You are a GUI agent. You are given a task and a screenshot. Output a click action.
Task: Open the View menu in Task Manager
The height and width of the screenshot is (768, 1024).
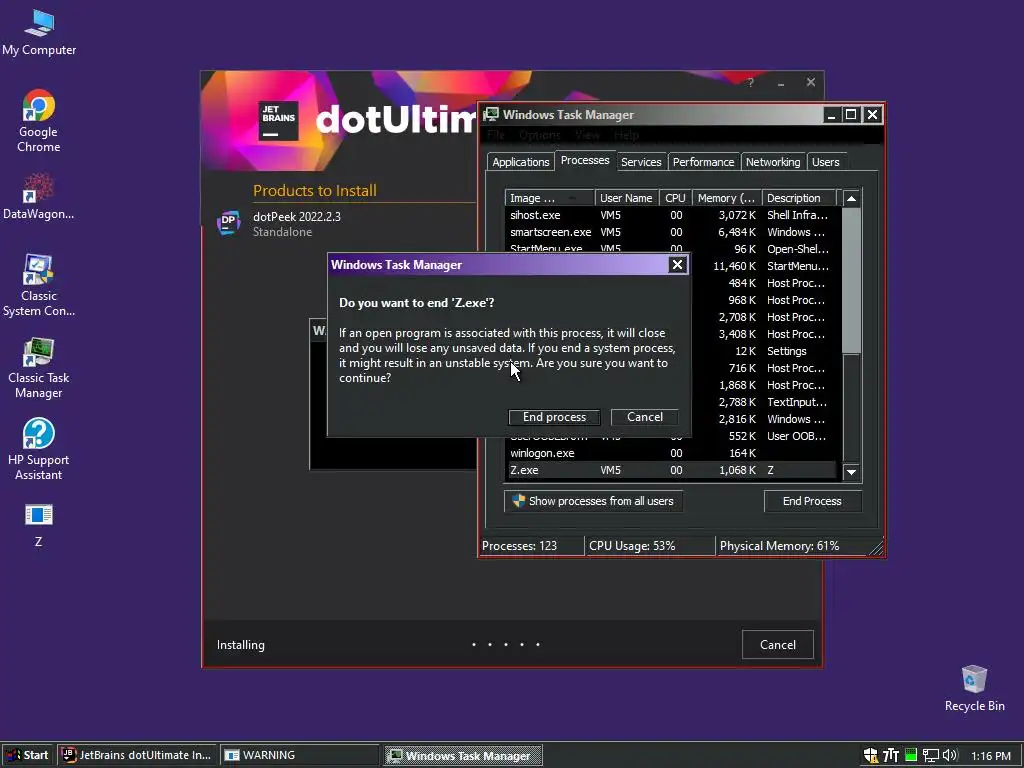(587, 135)
